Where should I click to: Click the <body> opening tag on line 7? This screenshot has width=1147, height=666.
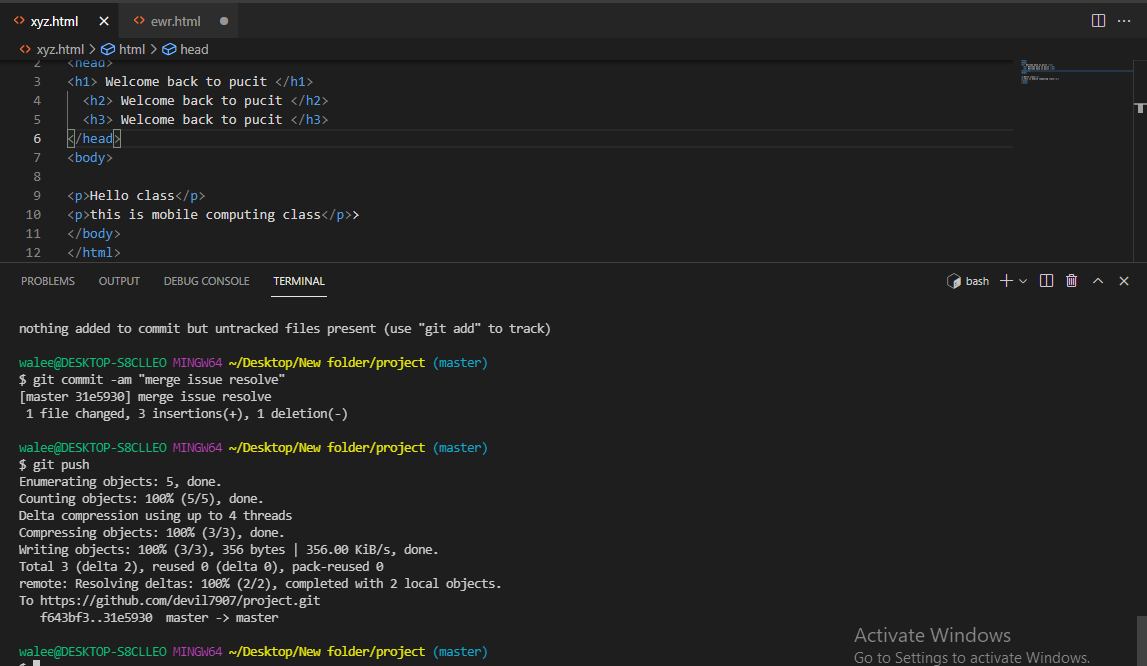click(90, 157)
